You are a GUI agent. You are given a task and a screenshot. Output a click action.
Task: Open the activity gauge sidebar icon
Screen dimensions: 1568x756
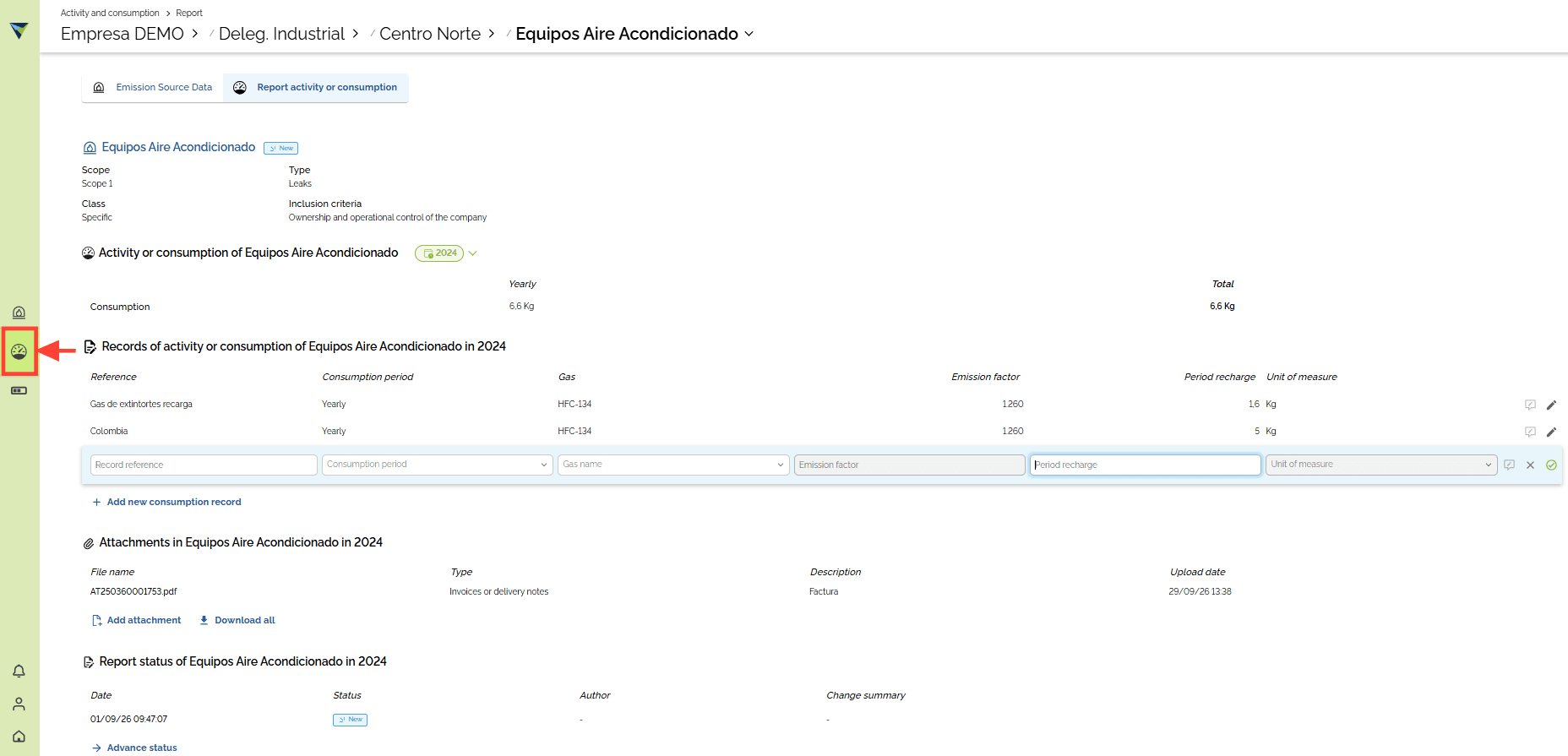[19, 351]
